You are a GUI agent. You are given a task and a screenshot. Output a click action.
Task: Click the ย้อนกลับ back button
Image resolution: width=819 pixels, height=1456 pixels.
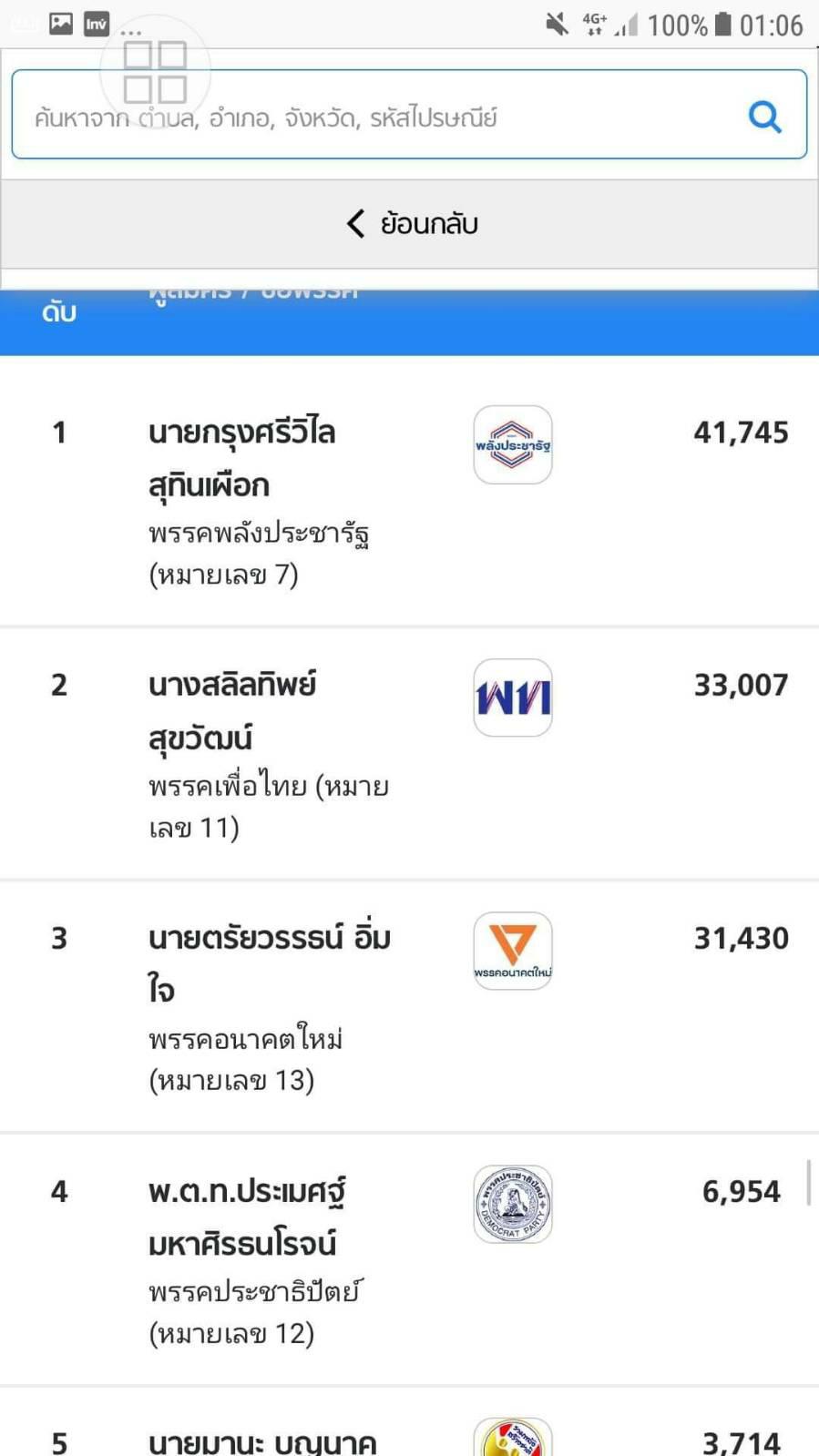click(x=409, y=224)
